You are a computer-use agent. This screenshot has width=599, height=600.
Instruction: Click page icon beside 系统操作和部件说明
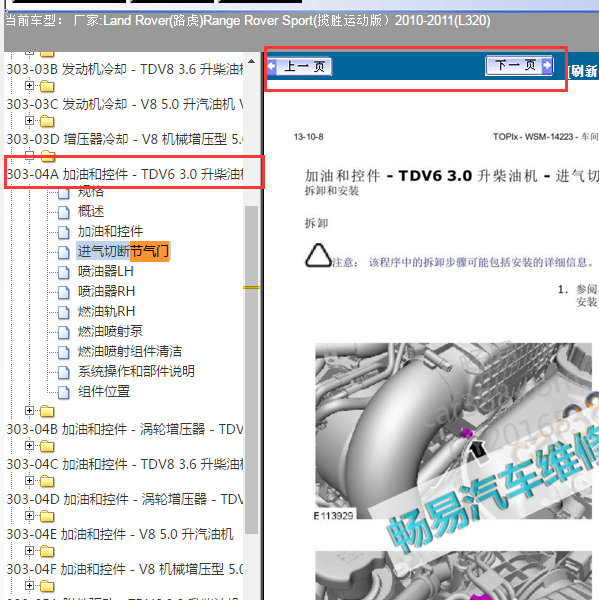pyautogui.click(x=64, y=372)
